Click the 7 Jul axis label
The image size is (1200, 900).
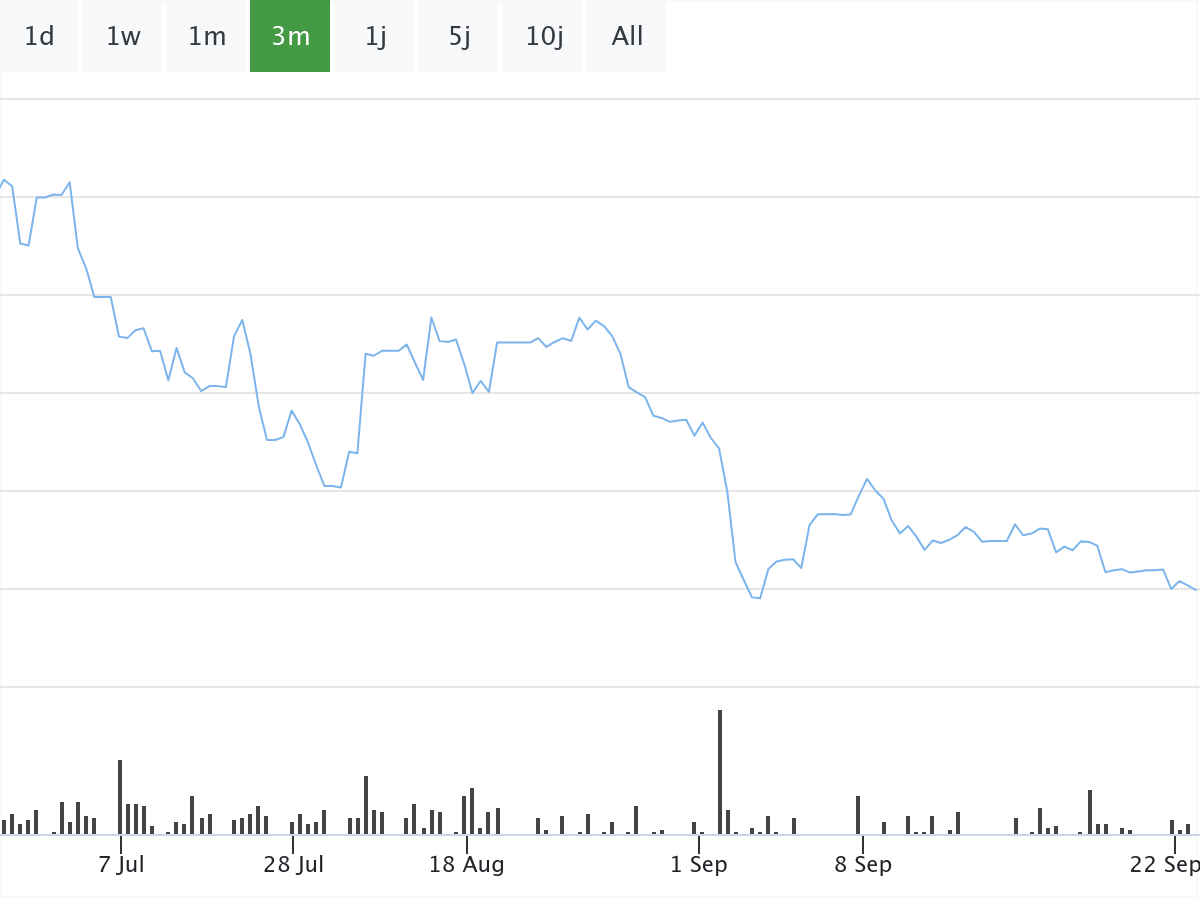pyautogui.click(x=121, y=865)
